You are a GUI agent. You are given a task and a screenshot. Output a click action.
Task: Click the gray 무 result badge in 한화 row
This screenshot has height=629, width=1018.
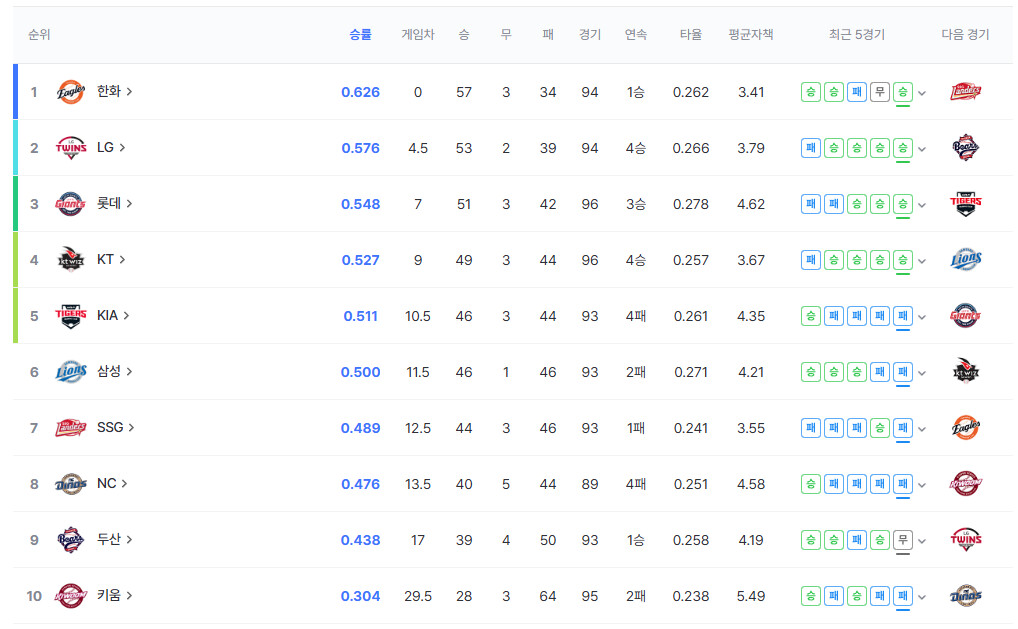coord(880,92)
